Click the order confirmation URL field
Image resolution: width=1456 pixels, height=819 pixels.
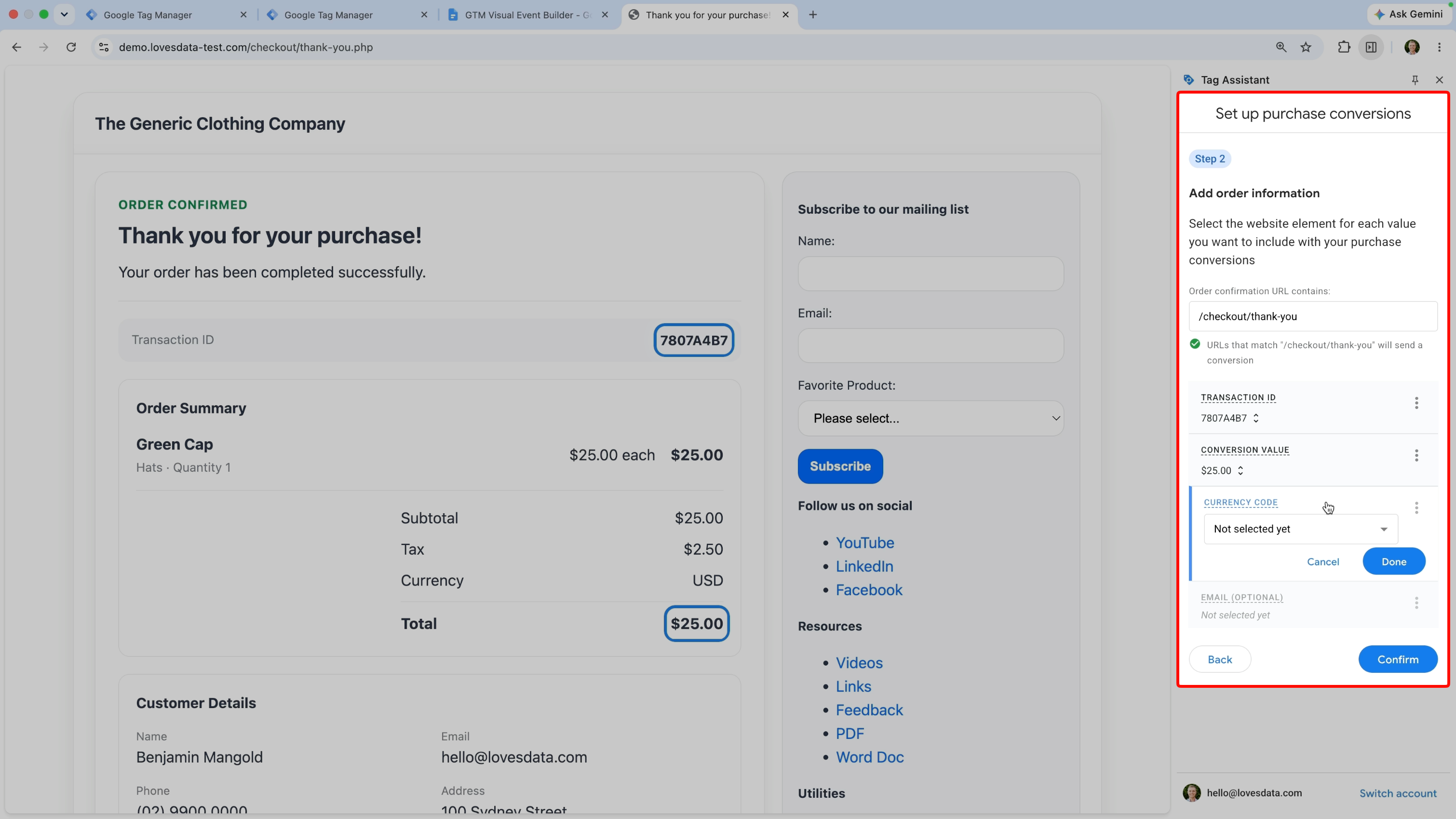[x=1312, y=316]
